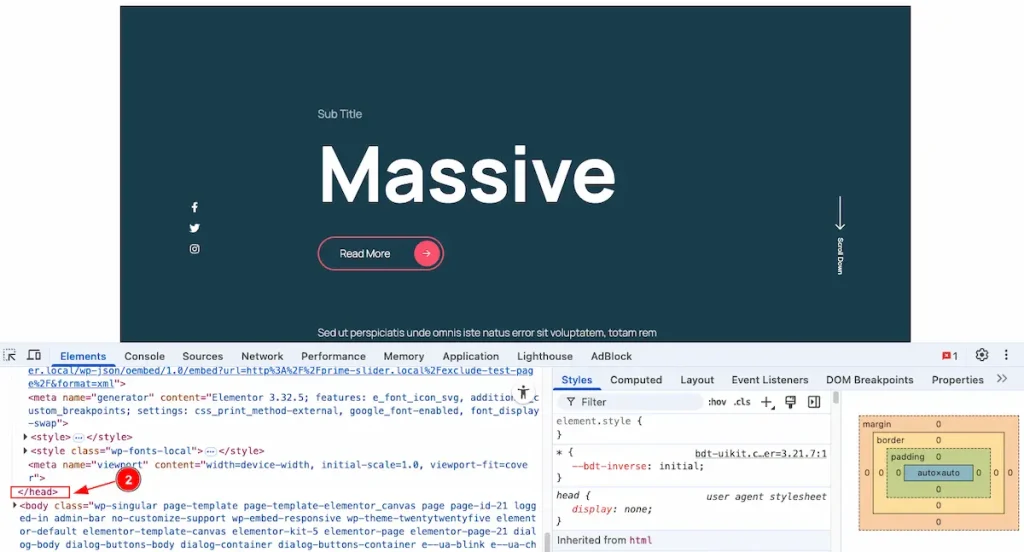The width and height of the screenshot is (1024, 552).
Task: Click the red issues counter icon
Action: tap(949, 356)
